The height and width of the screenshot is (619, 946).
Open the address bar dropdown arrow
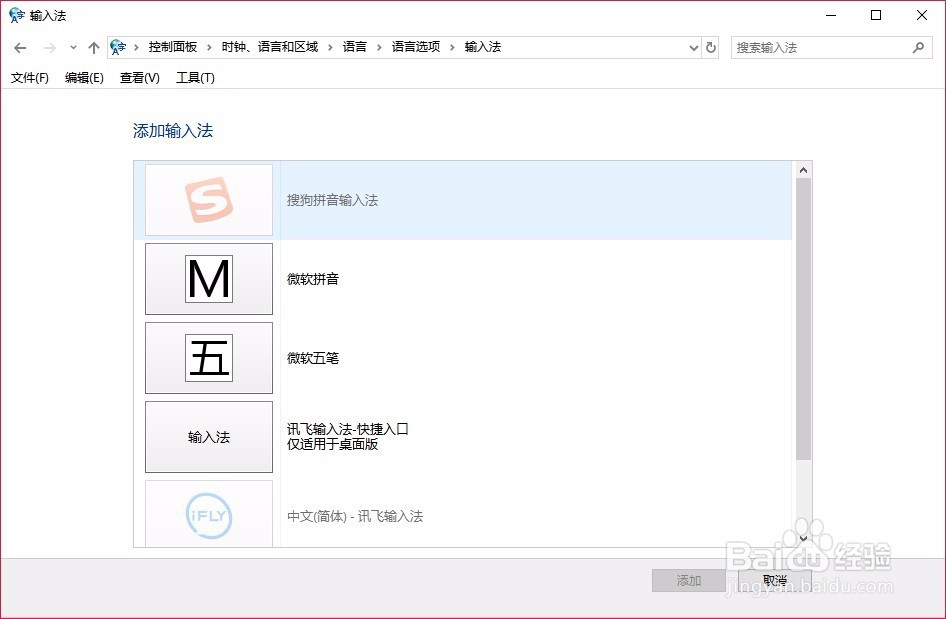point(694,46)
